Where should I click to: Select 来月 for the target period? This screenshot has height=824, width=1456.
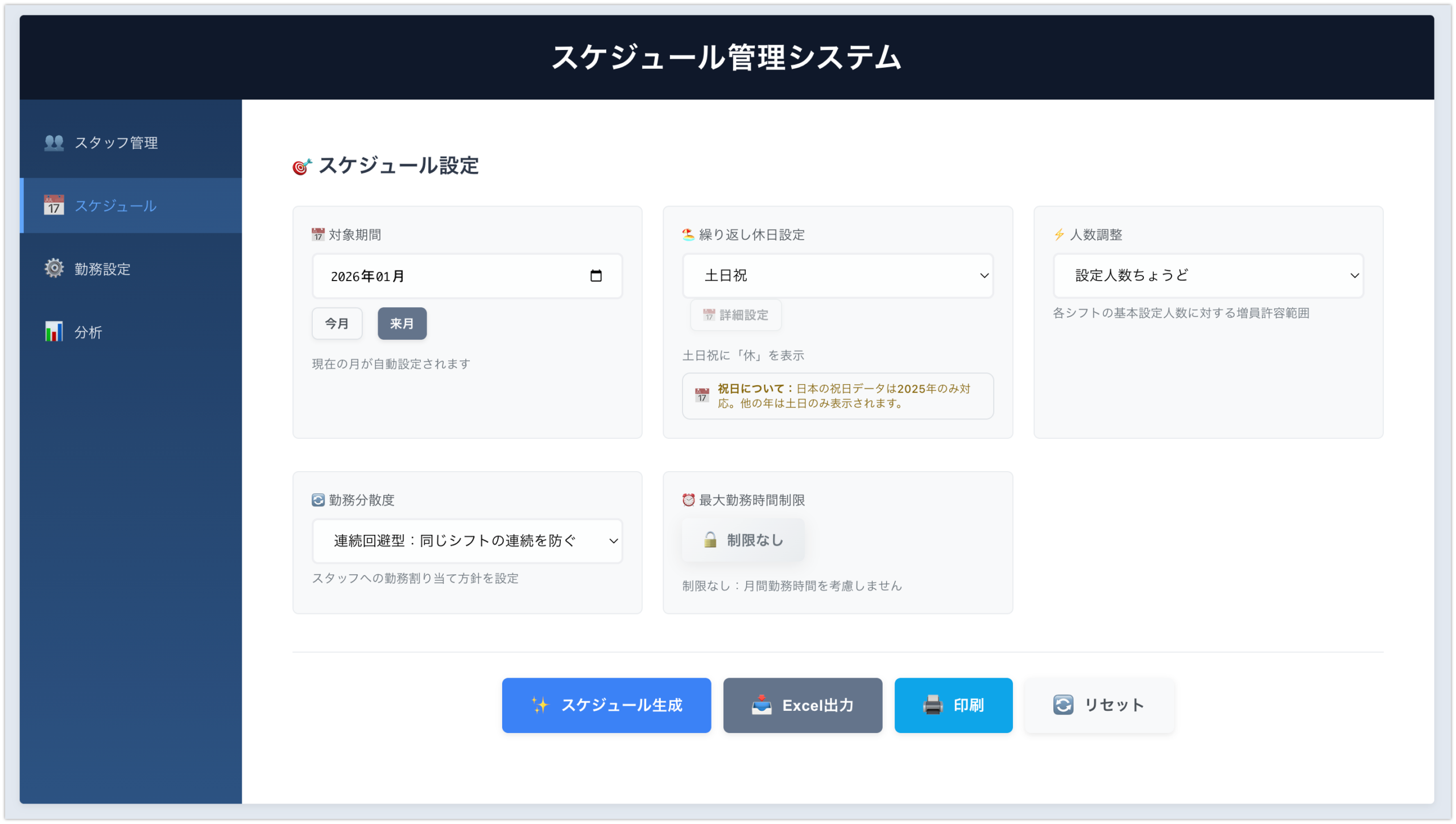click(x=402, y=323)
